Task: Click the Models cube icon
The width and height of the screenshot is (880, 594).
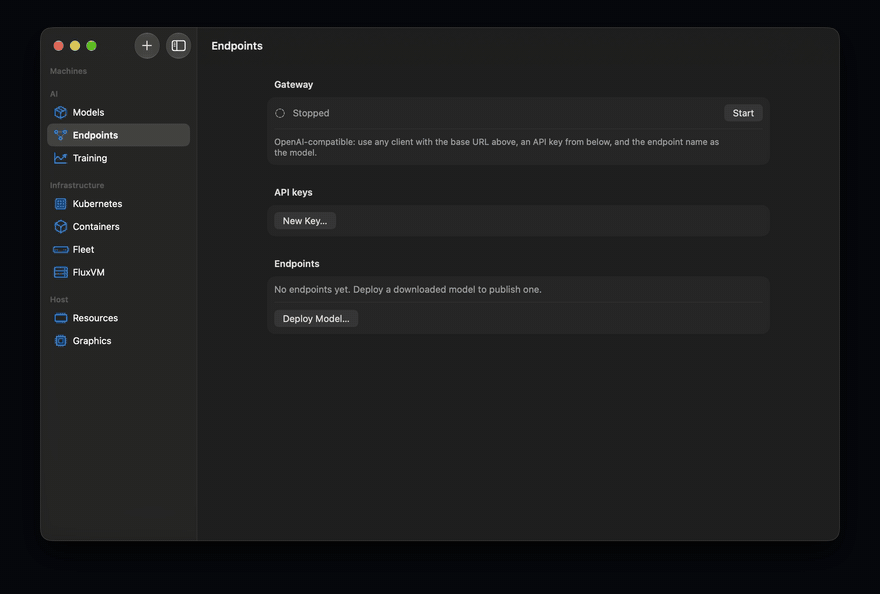Action: tap(60, 112)
